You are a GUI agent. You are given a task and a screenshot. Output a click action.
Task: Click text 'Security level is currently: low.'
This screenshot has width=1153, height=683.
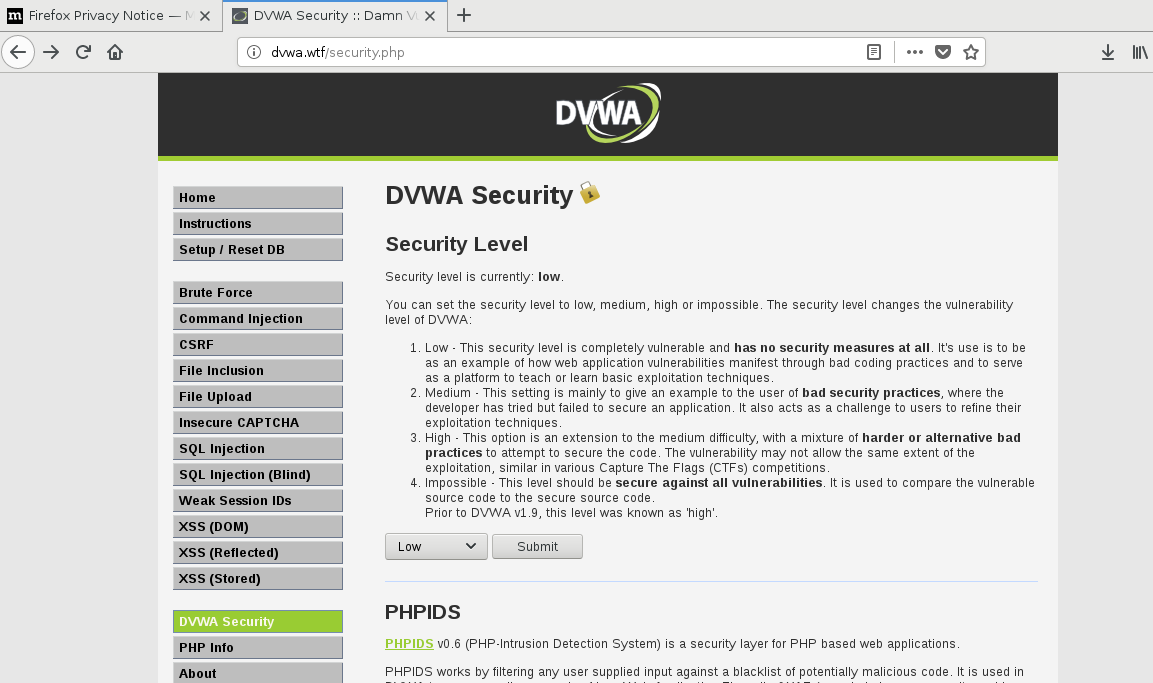pos(474,276)
